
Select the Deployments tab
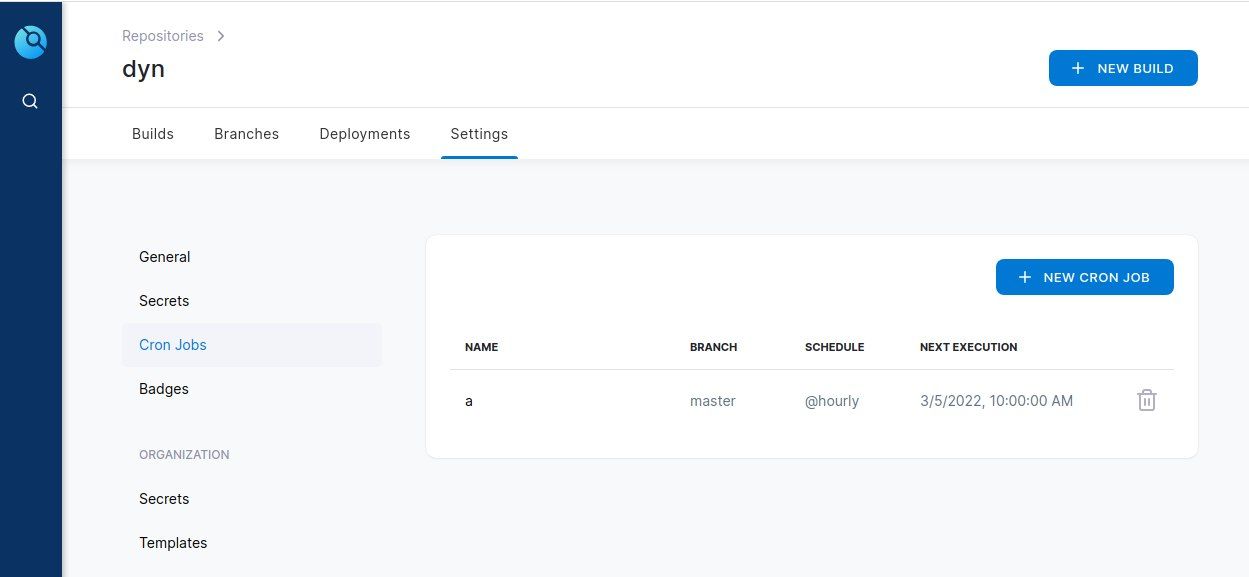(364, 134)
